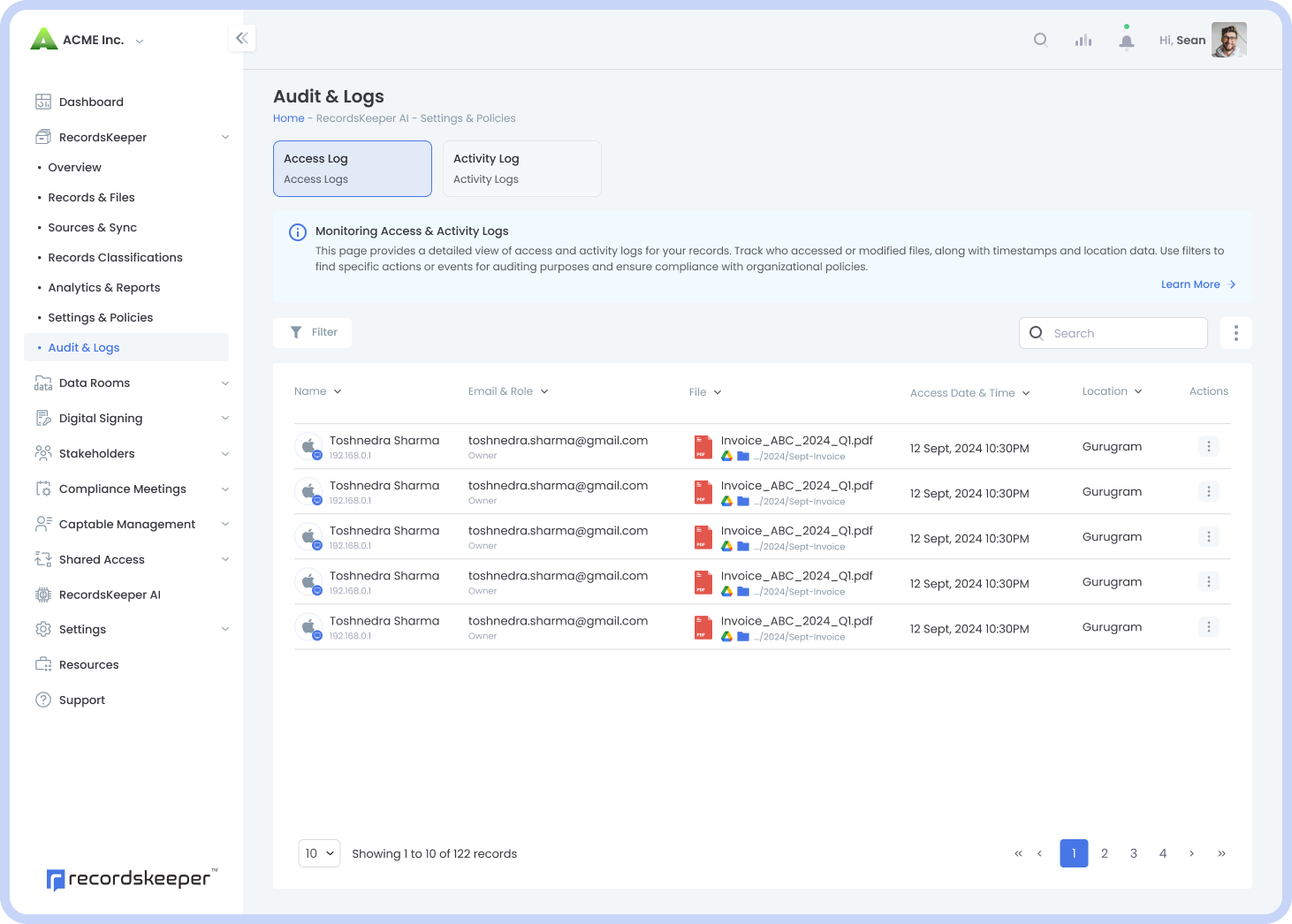Open the header search icon

click(x=1041, y=40)
